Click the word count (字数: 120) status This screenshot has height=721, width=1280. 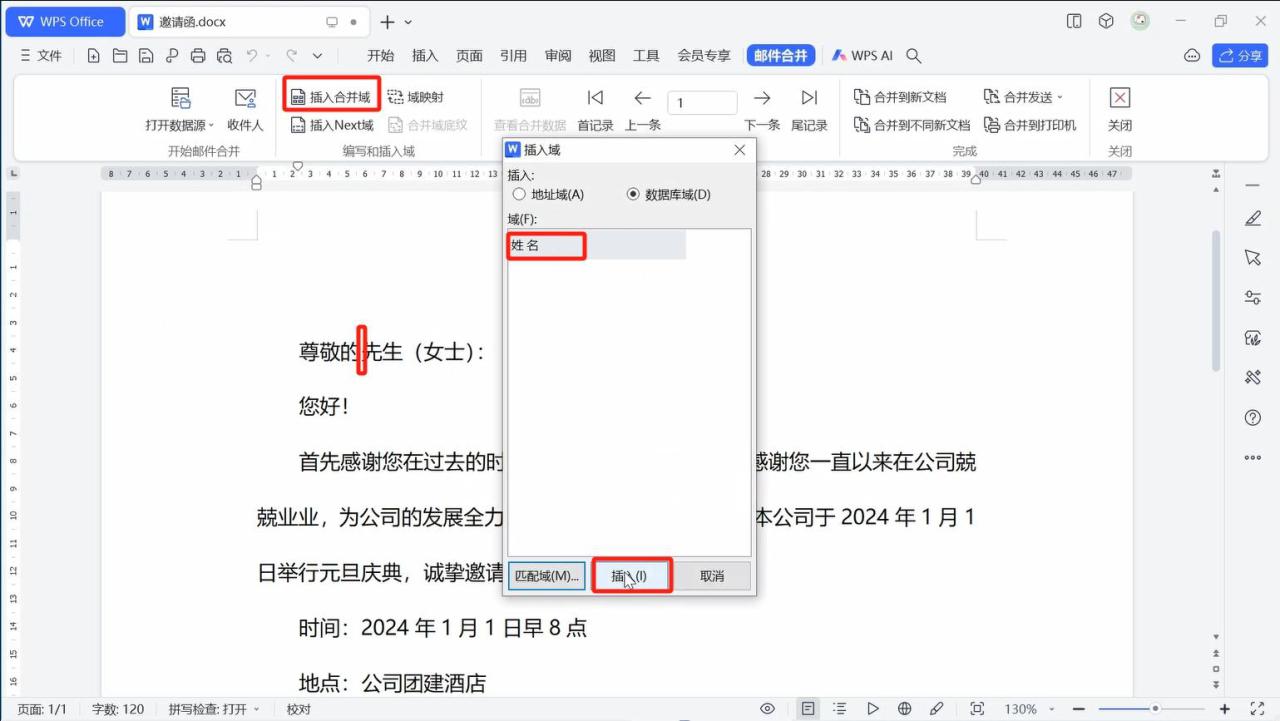tap(118, 709)
